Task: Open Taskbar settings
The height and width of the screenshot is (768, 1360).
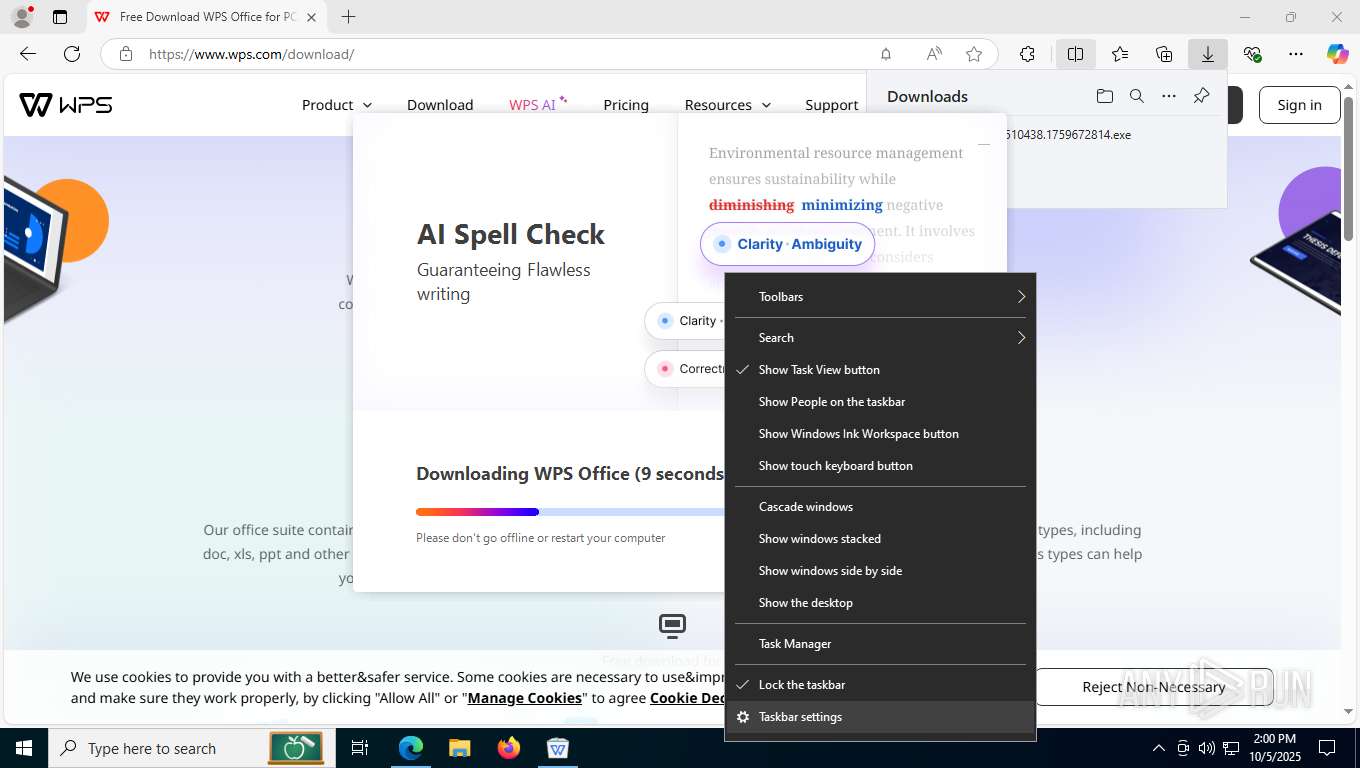Action: click(x=880, y=717)
